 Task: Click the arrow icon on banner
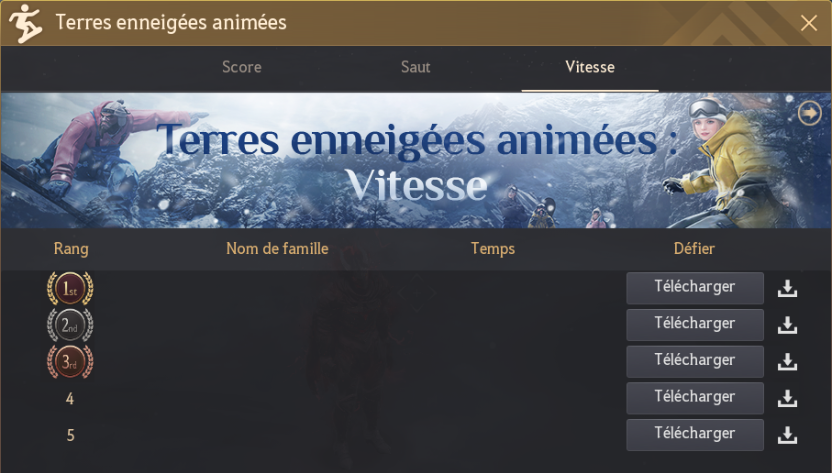[x=810, y=113]
